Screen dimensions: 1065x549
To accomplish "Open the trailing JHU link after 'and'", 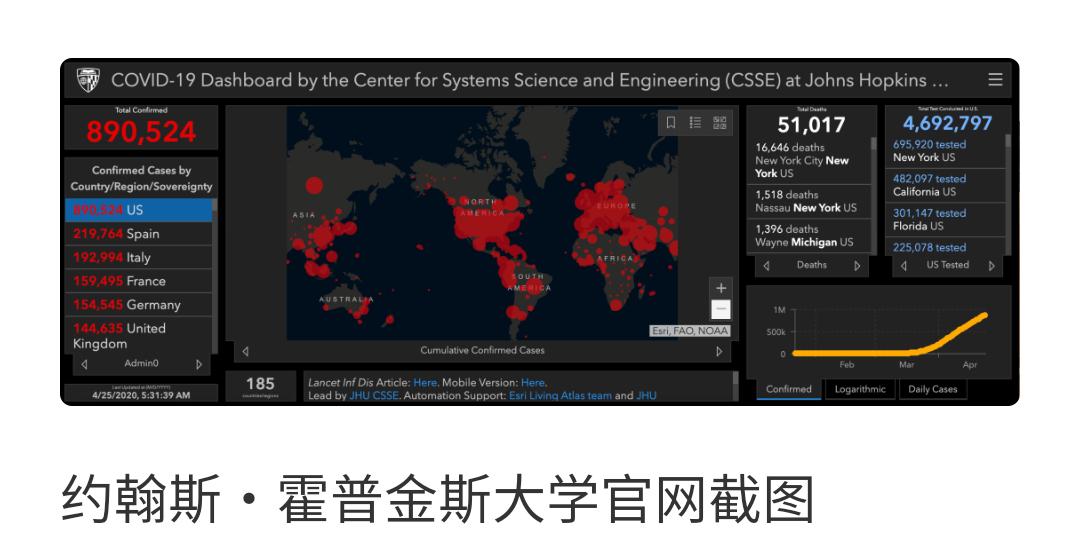I will tap(646, 395).
